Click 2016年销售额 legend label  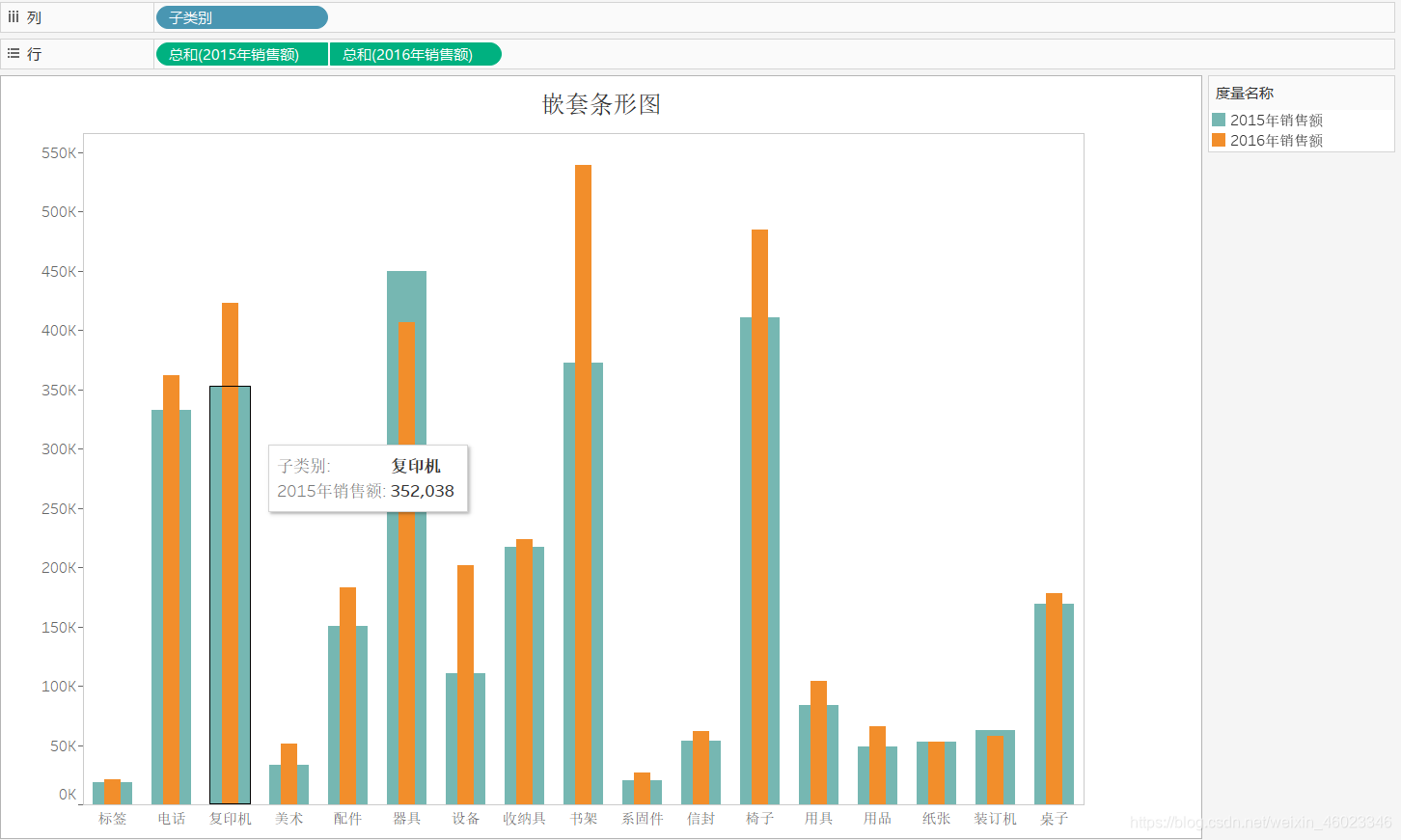pyautogui.click(x=1277, y=140)
